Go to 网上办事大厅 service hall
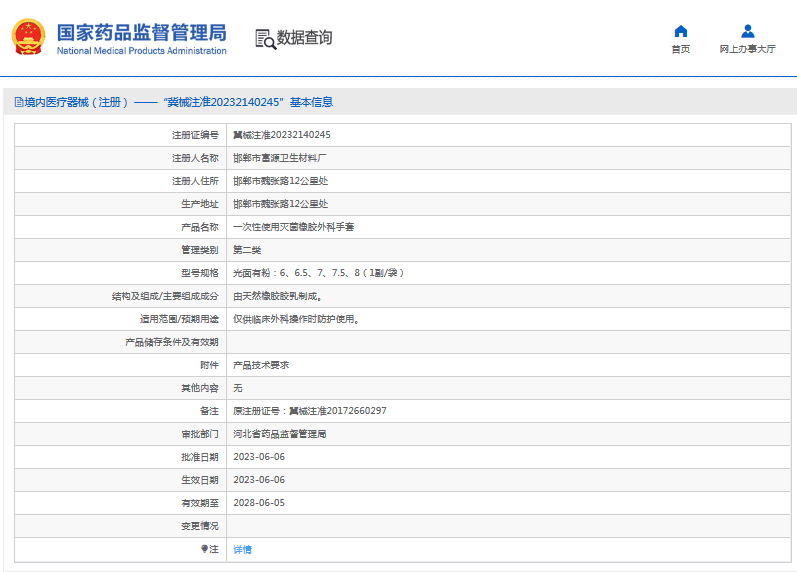The image size is (797, 572). tap(747, 49)
